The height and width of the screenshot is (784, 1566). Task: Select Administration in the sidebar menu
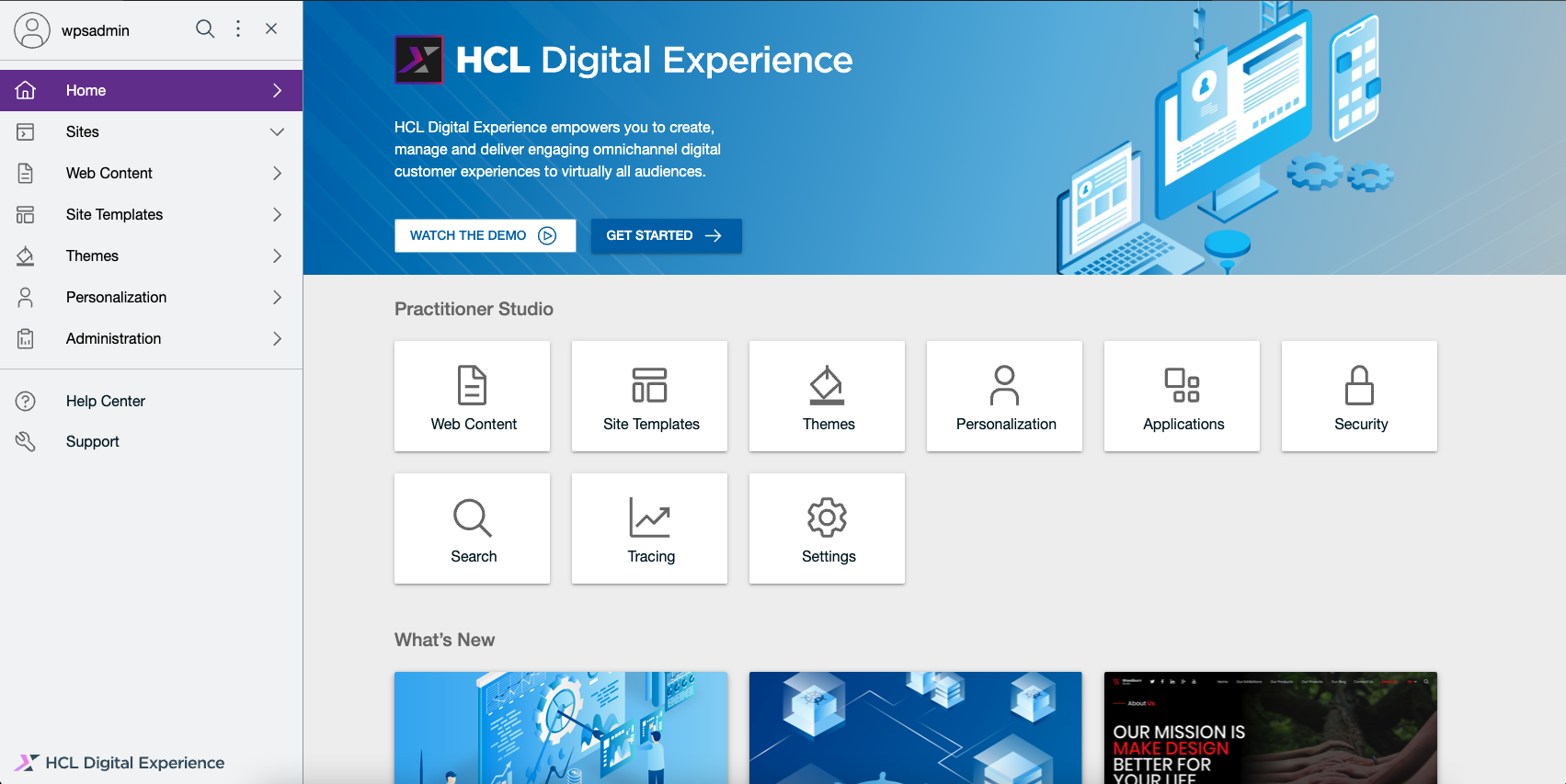click(151, 338)
